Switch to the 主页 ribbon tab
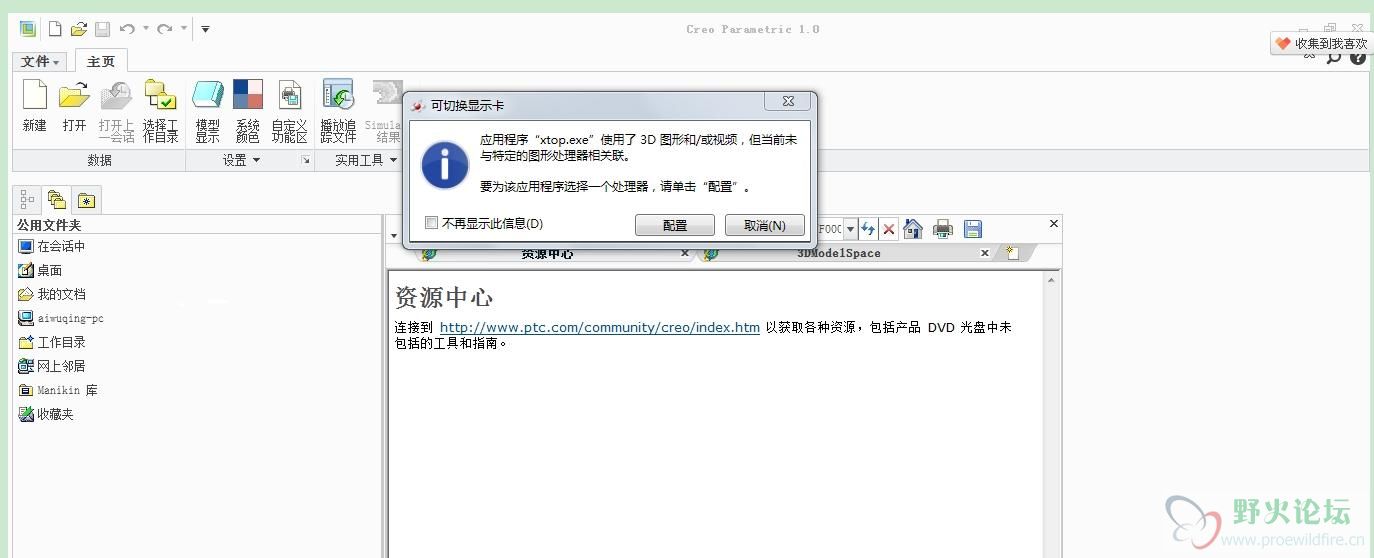1374x558 pixels. (101, 61)
